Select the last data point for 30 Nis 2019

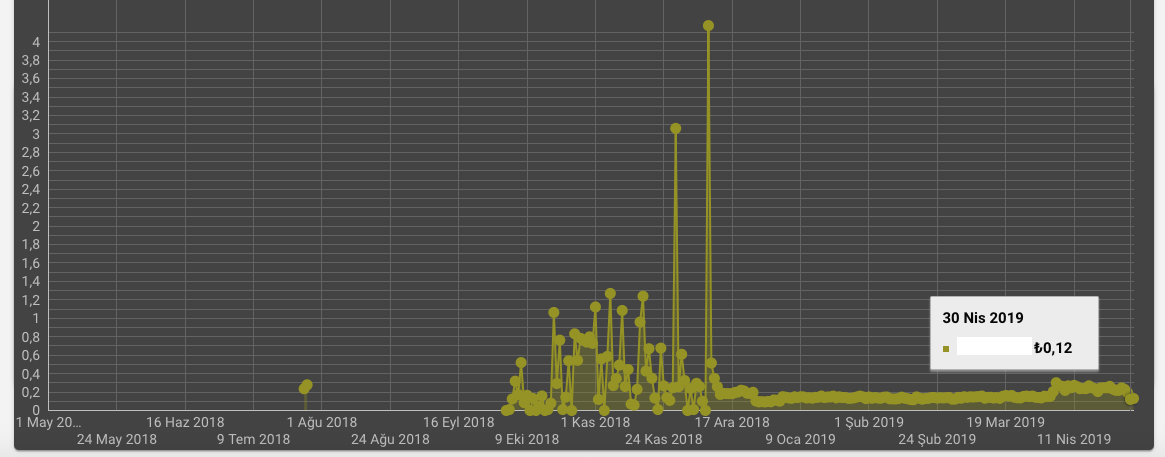pos(1132,398)
